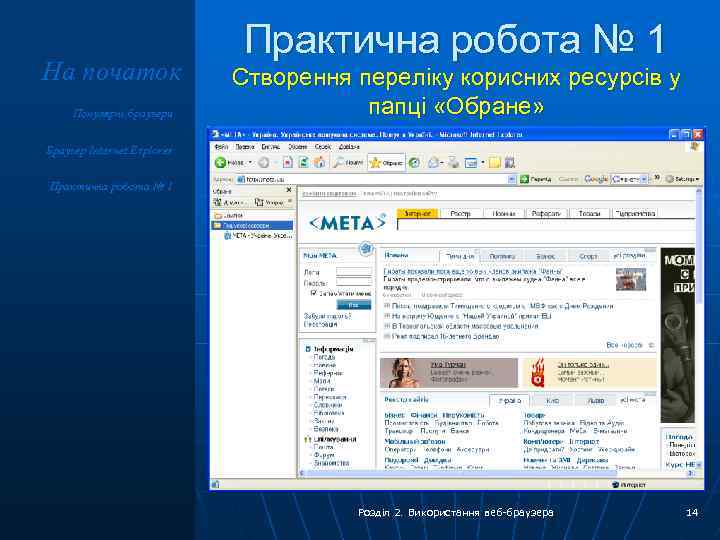Open the Довідка menu
This screenshot has height=540, width=720.
(x=349, y=147)
